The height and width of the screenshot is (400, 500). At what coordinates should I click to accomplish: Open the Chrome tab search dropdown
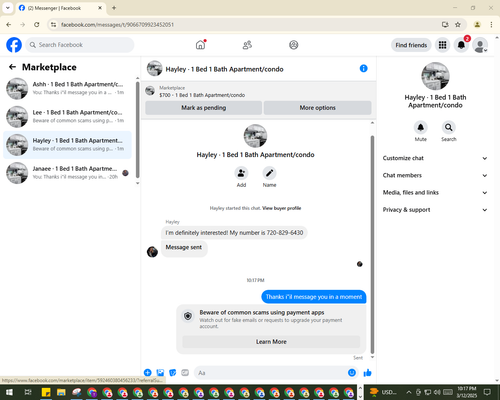[x=8, y=8]
